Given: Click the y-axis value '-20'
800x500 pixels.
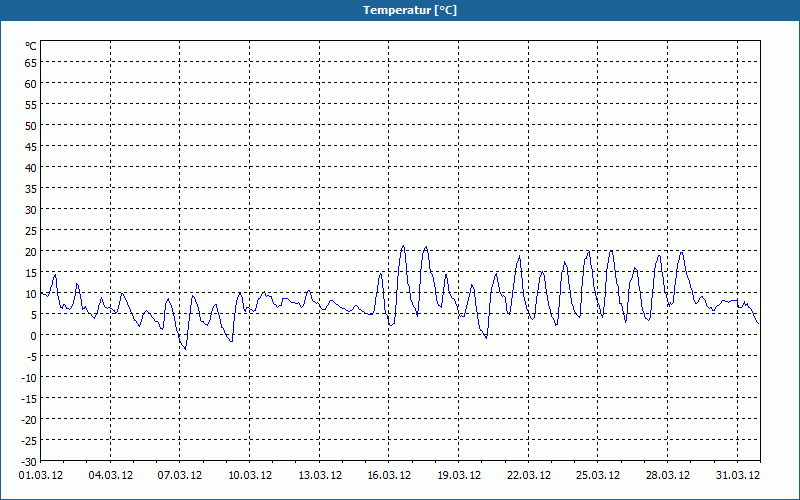Looking at the screenshot, I should click(29, 420).
